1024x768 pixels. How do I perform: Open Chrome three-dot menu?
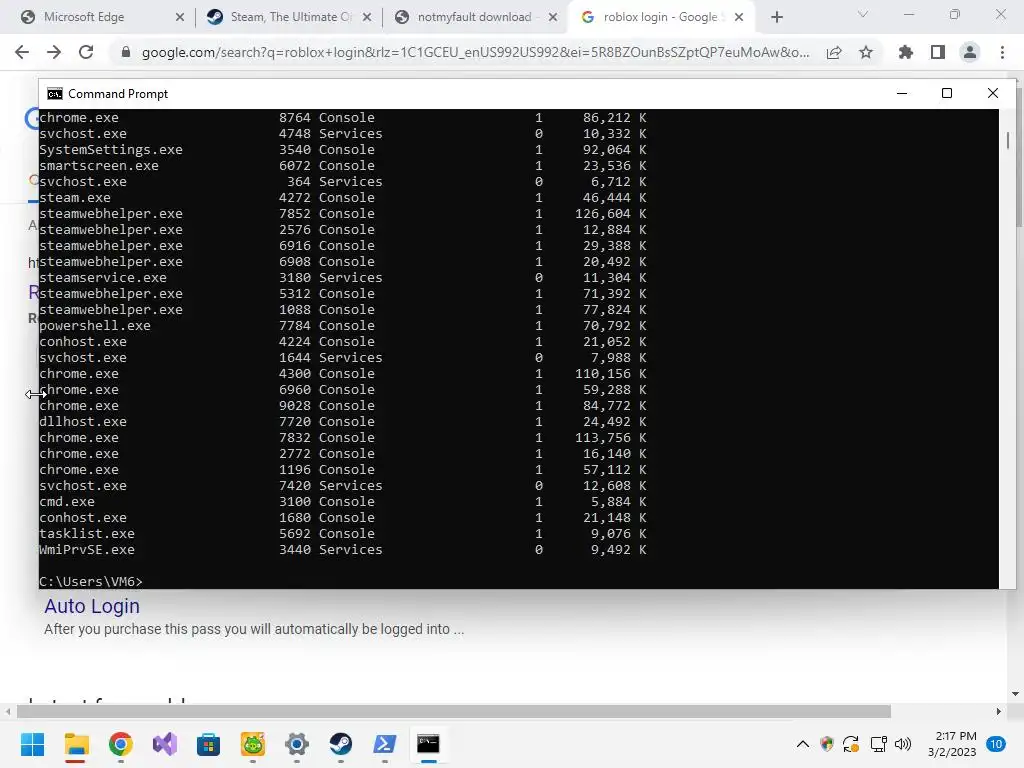click(1002, 52)
